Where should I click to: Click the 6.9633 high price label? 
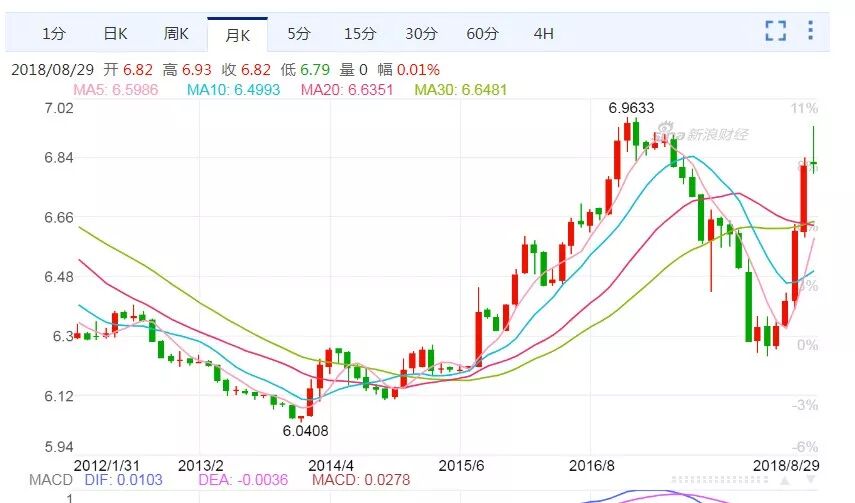631,108
